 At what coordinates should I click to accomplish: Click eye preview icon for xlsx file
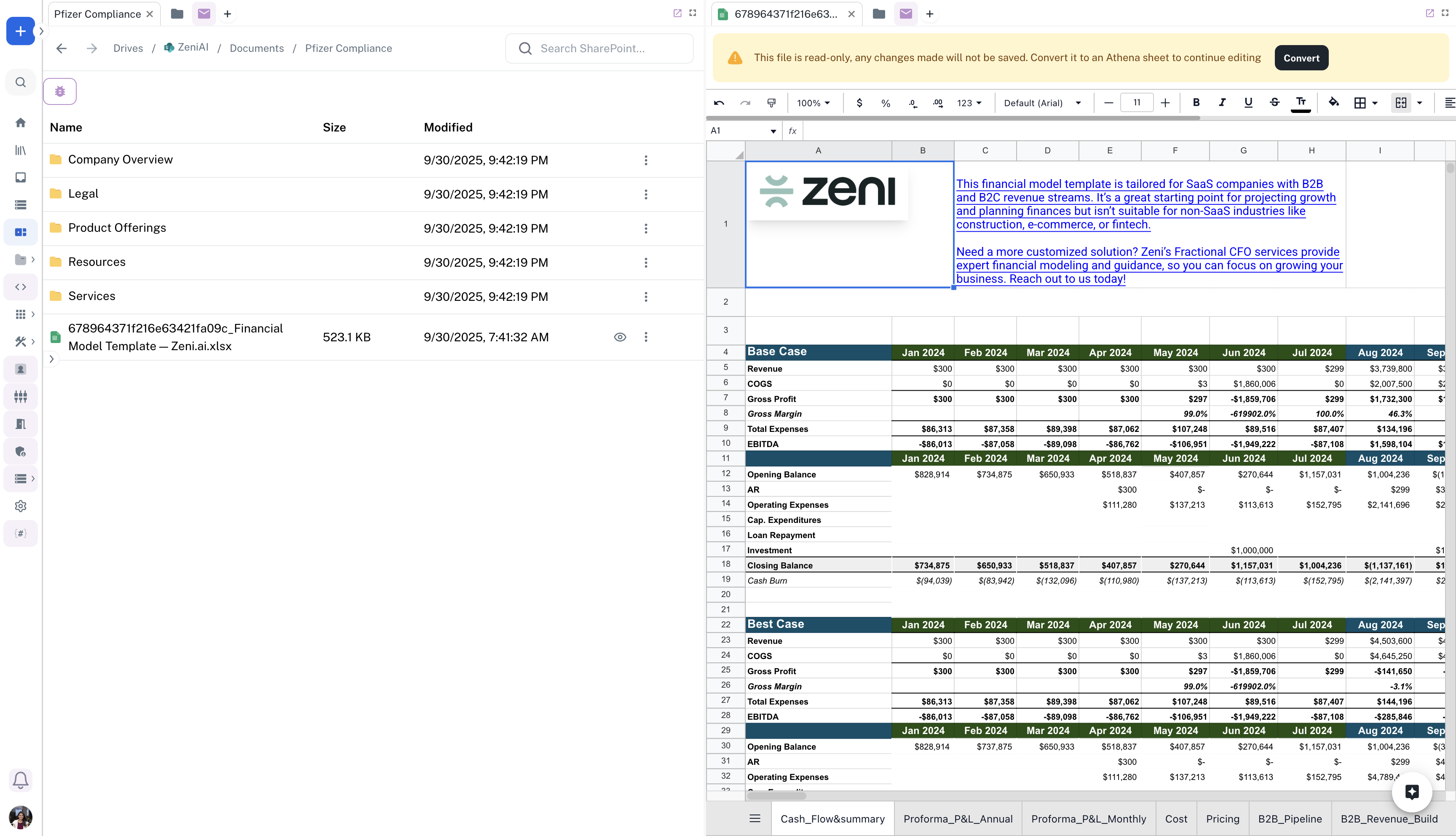[x=620, y=337]
